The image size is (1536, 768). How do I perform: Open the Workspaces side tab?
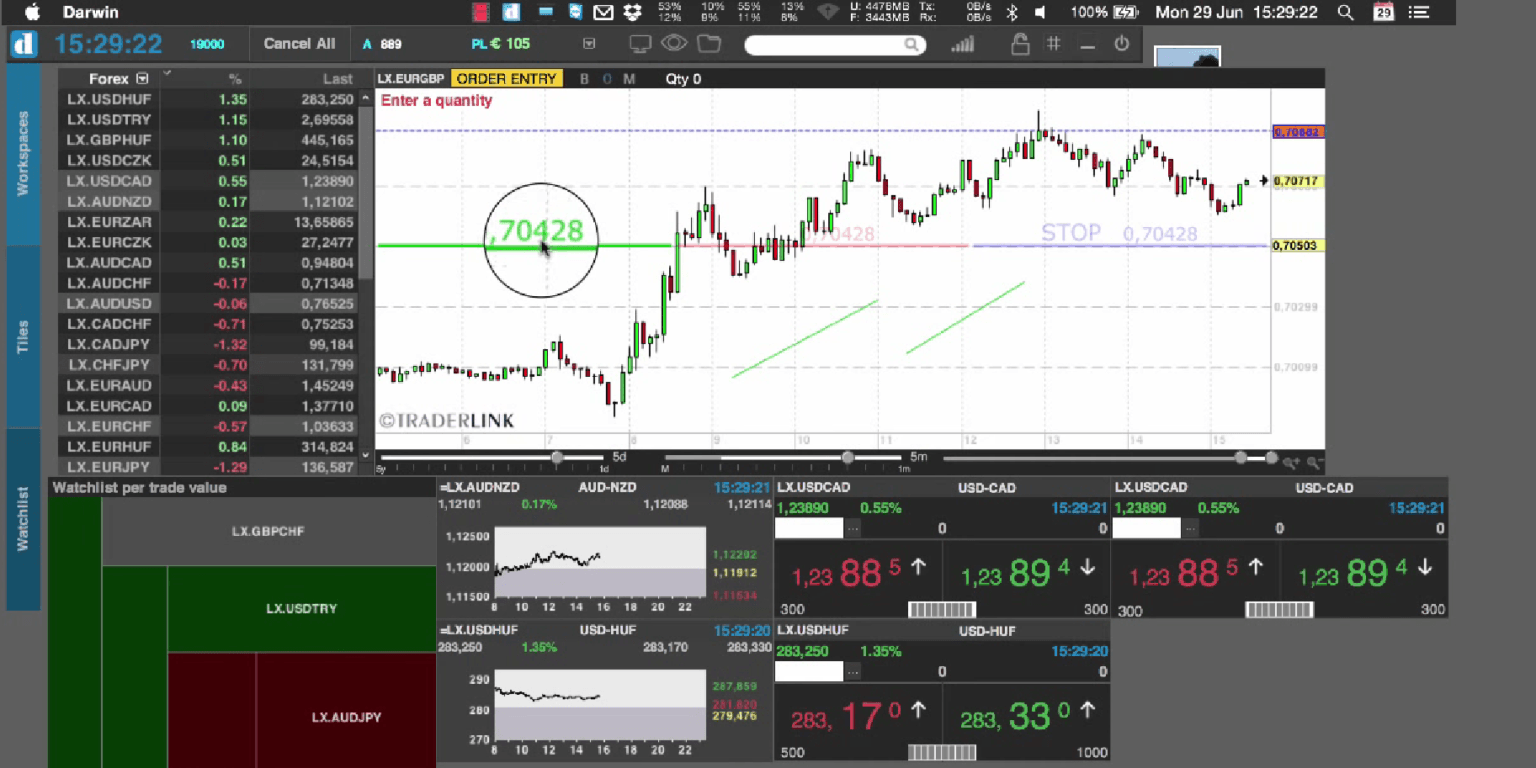[x=23, y=153]
